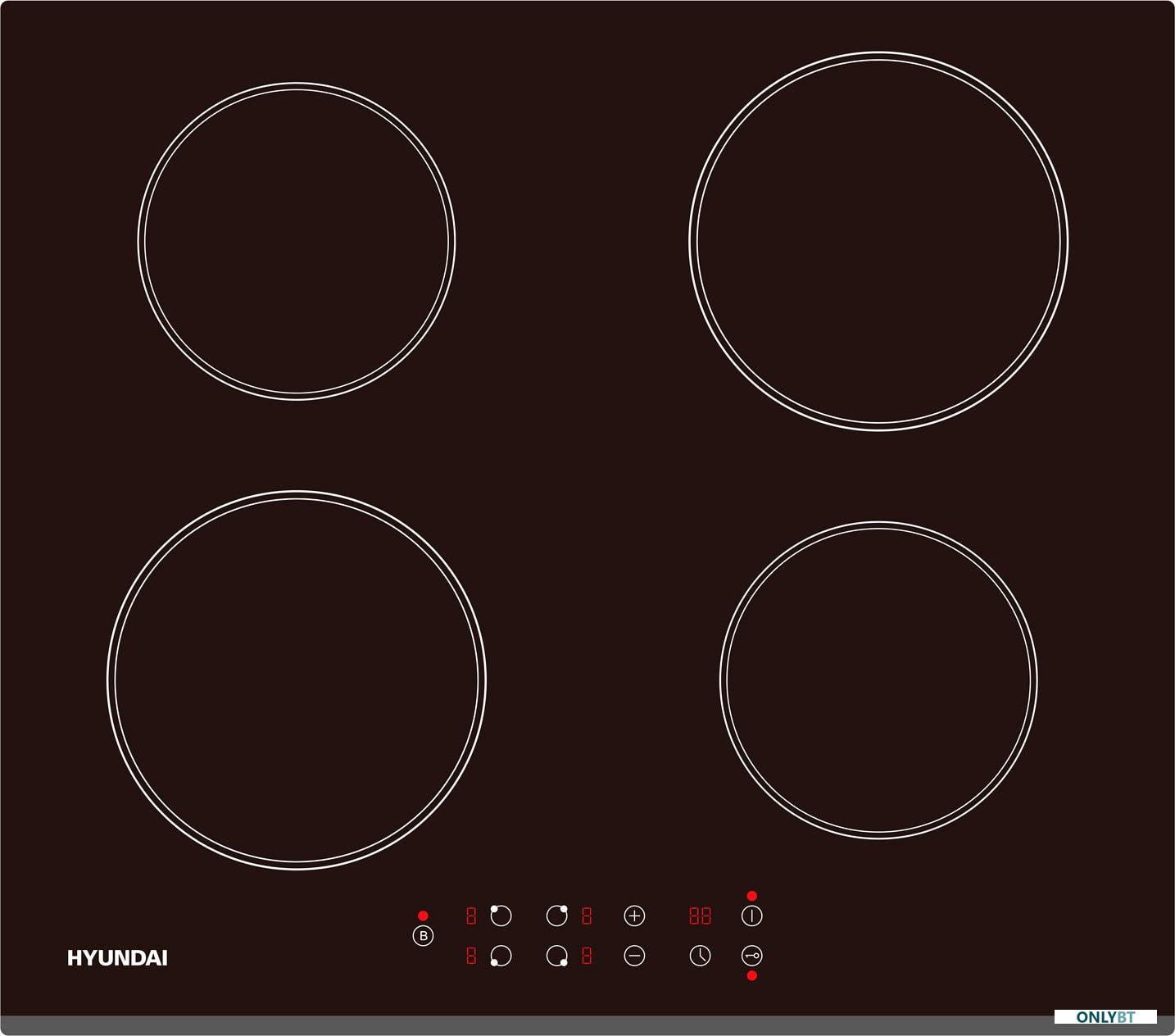Screen dimensions: 1175x1036
Task: Click the ONLYBT label
Action: click(1105, 1017)
